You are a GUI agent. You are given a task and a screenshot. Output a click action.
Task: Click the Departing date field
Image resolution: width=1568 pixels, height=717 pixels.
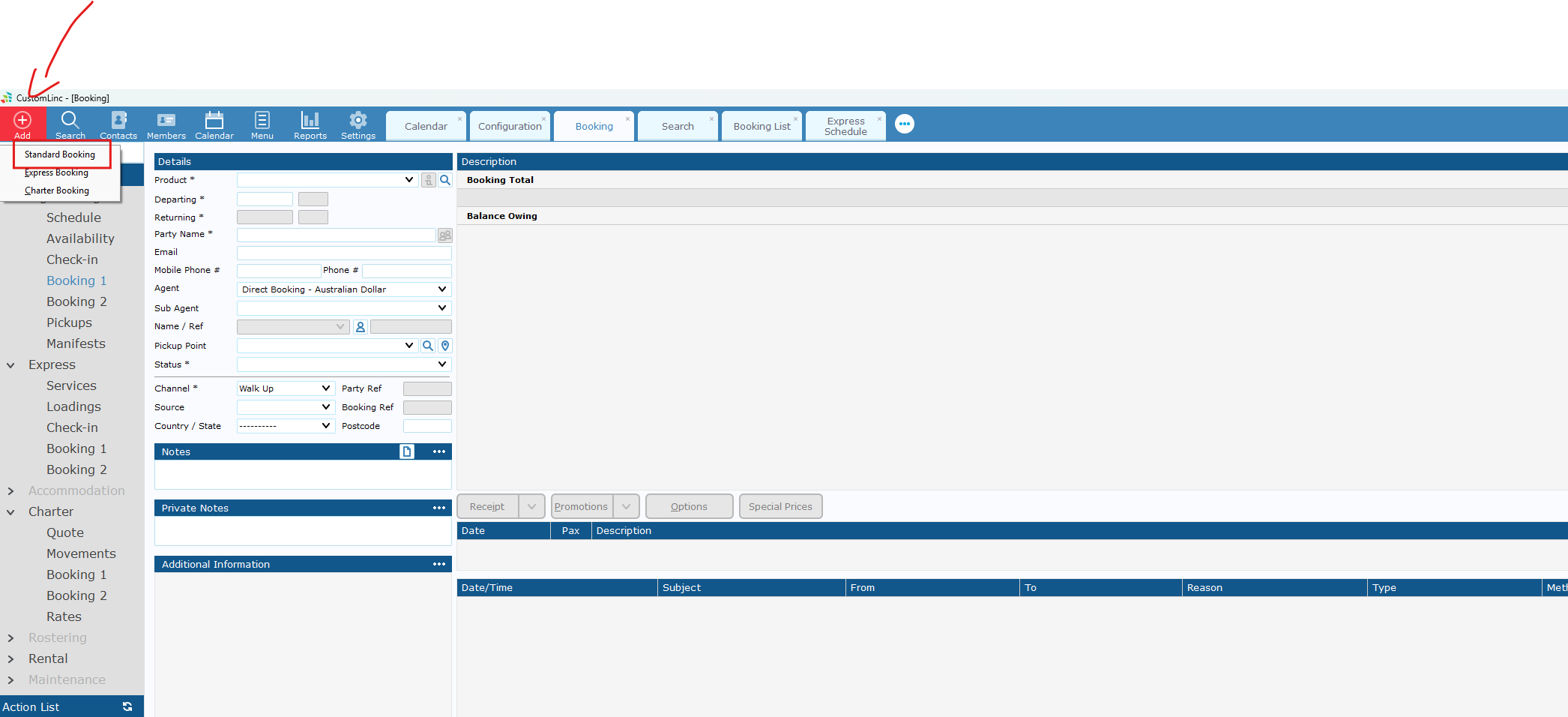pos(265,199)
